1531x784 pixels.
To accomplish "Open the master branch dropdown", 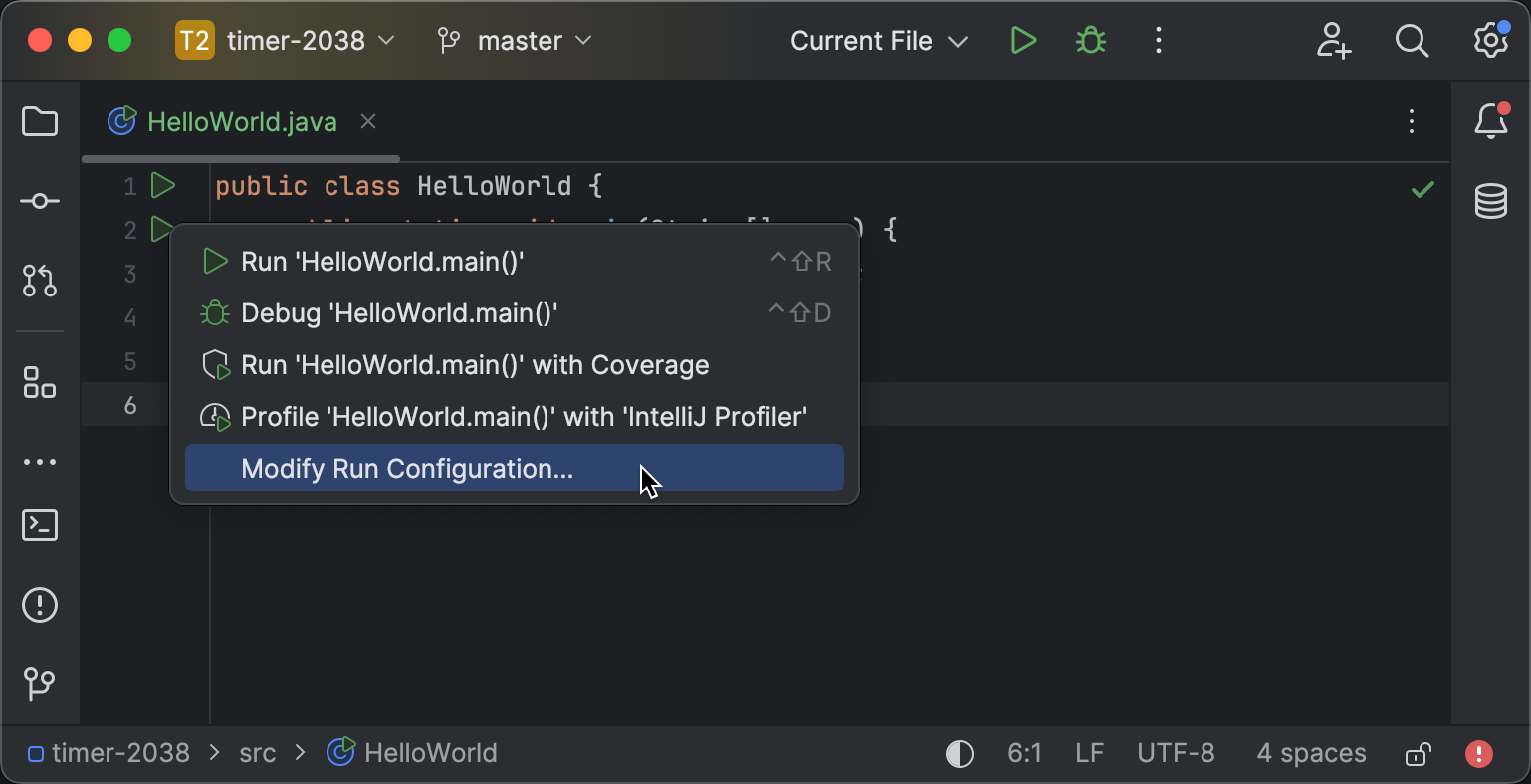I will point(518,40).
